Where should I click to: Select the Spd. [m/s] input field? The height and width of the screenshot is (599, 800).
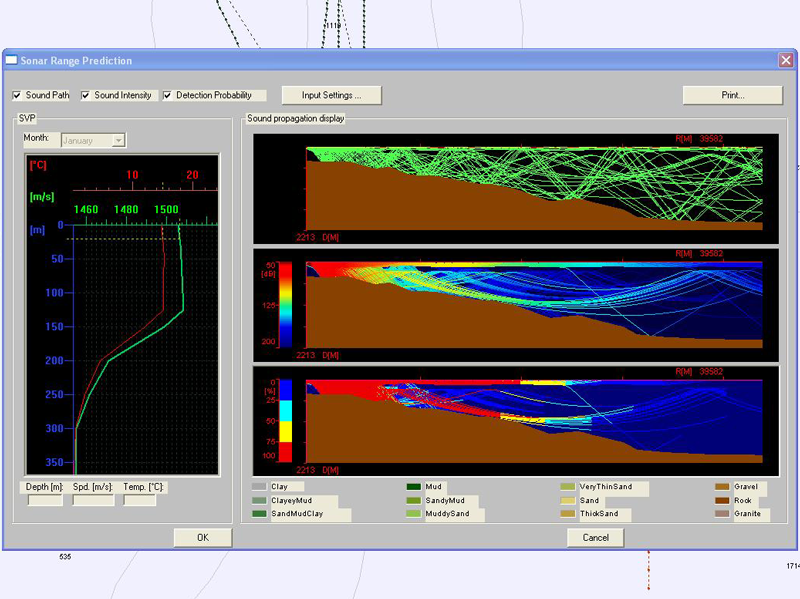pos(93,500)
